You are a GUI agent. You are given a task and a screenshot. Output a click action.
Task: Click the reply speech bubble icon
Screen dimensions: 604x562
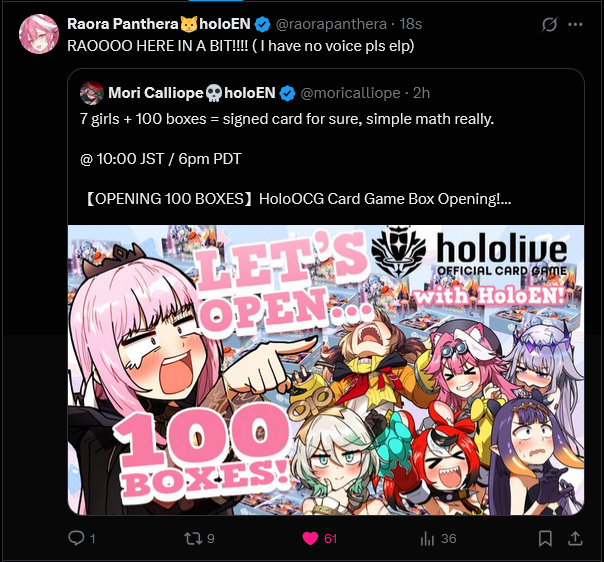point(76,538)
